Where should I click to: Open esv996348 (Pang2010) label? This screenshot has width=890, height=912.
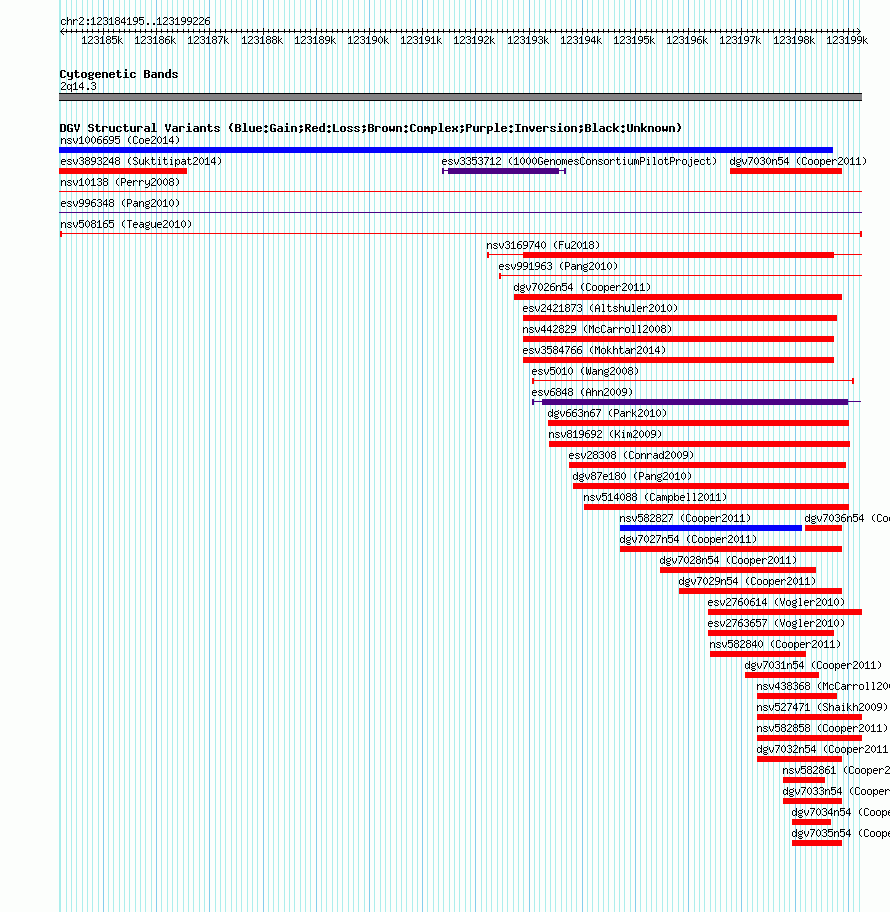(x=120, y=203)
